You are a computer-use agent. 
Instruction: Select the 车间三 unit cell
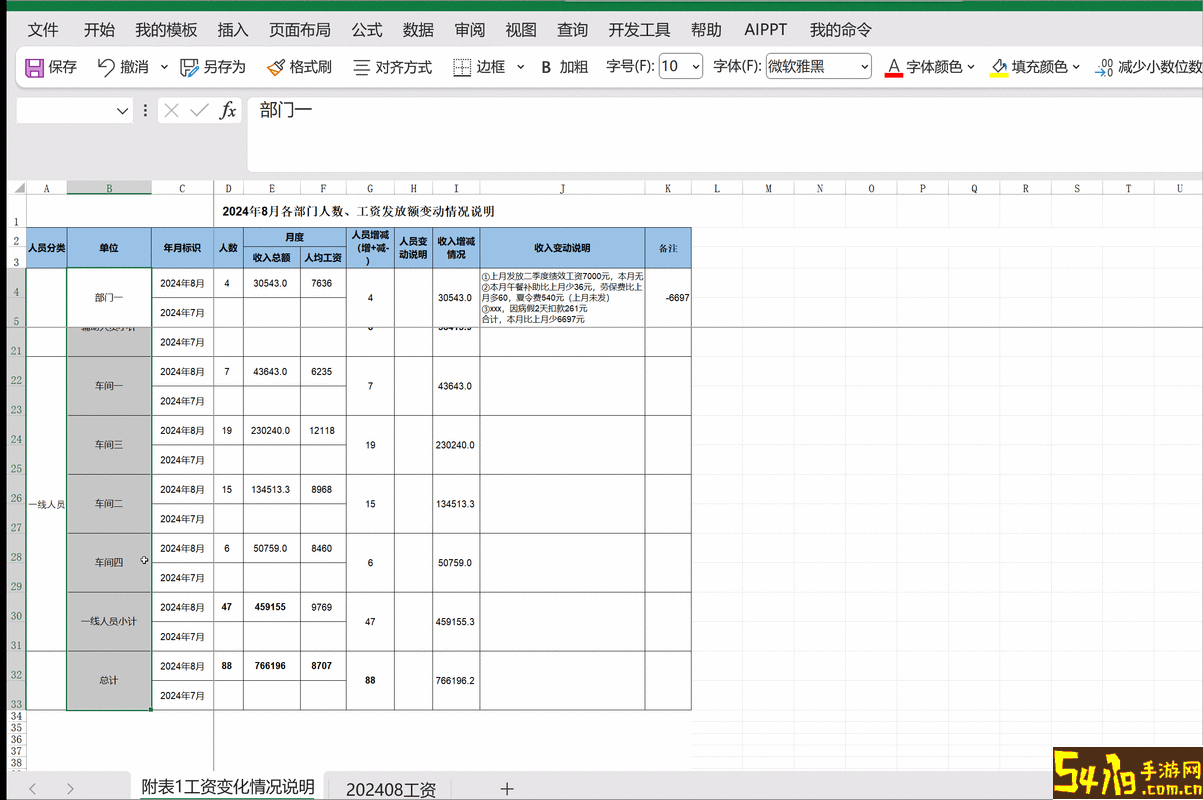coord(109,445)
